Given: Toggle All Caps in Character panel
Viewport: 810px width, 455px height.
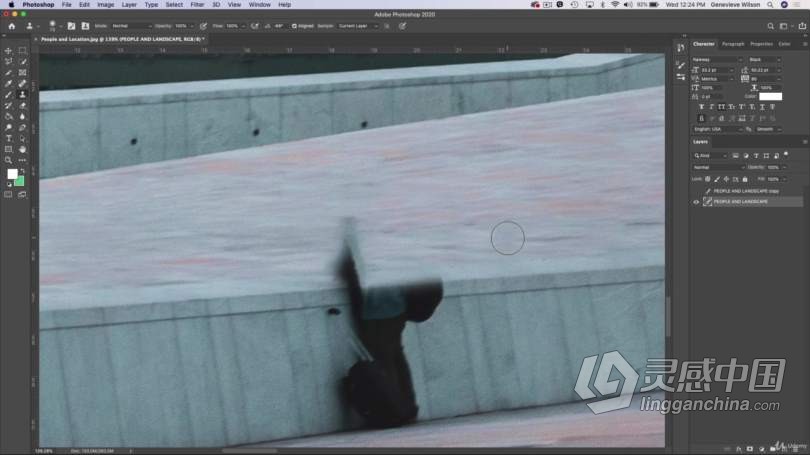Looking at the screenshot, I should pyautogui.click(x=722, y=107).
